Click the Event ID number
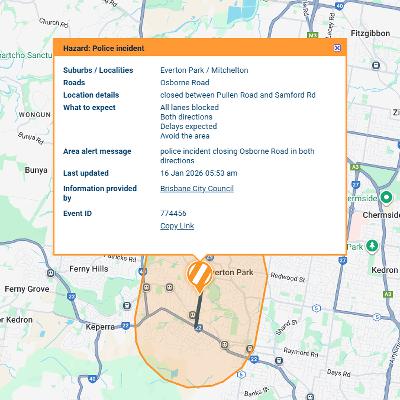Image resolution: width=400 pixels, height=400 pixels. (173, 213)
